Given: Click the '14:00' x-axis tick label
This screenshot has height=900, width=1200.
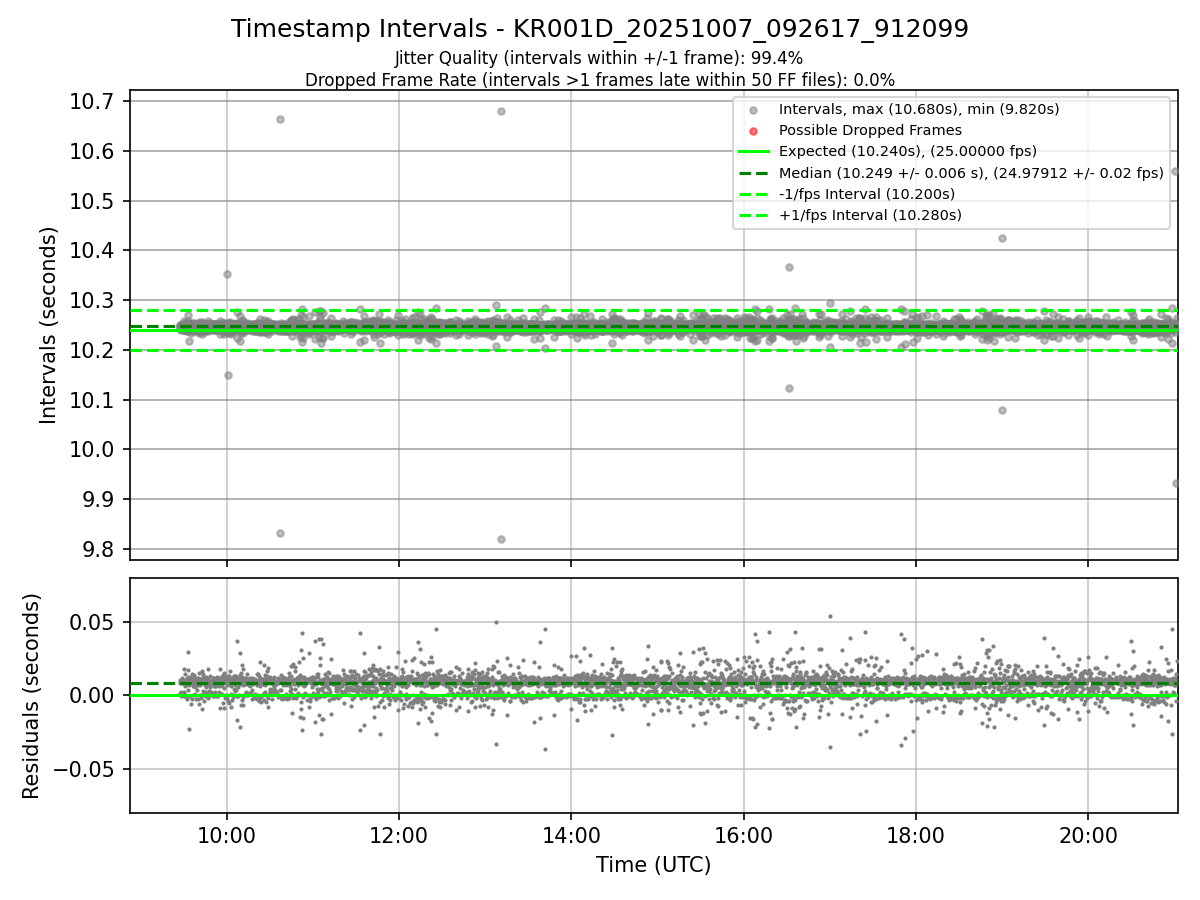Looking at the screenshot, I should (571, 835).
